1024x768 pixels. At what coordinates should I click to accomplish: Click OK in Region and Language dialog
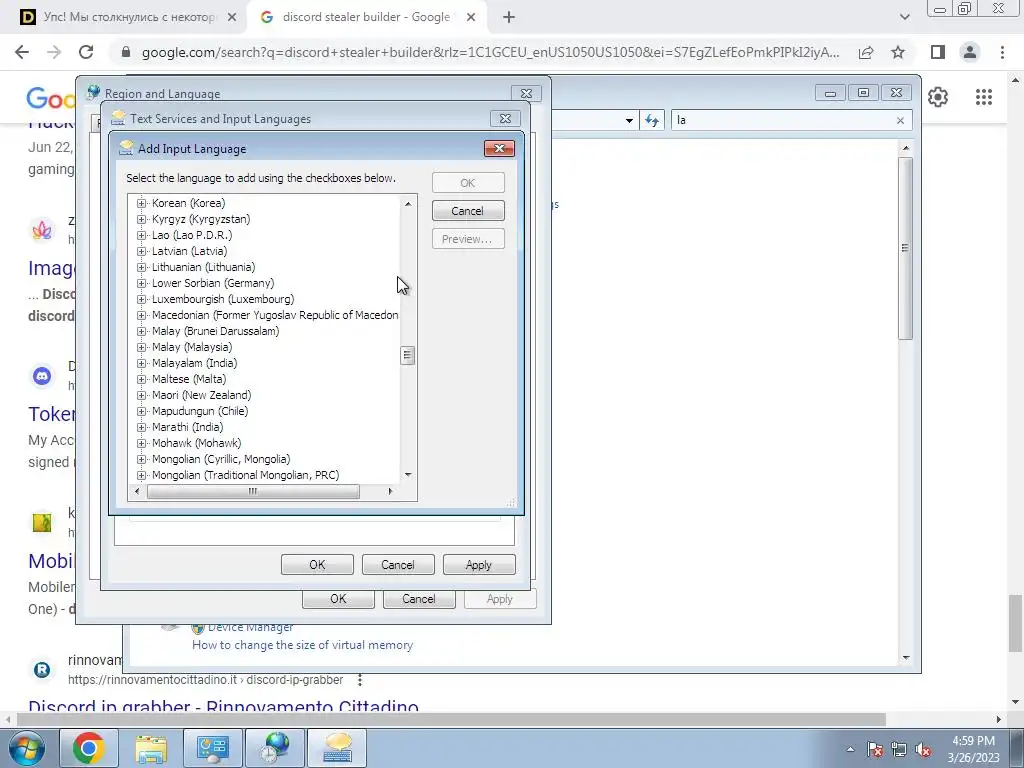click(338, 599)
